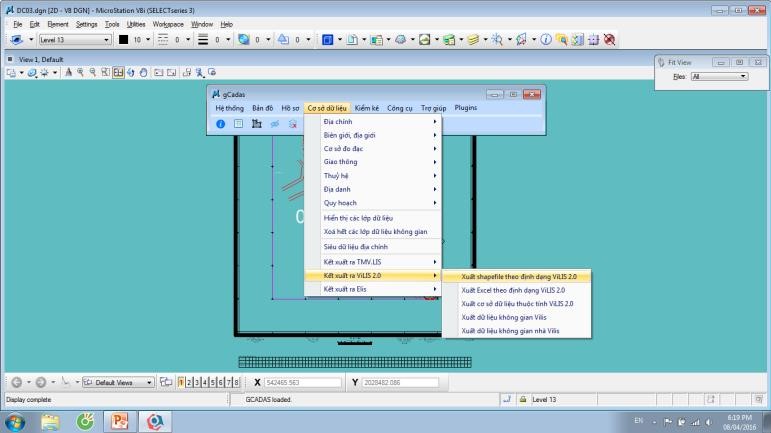This screenshot has width=771, height=433.
Task: Click the blue info icon in gCadas toolbar
Action: tap(221, 125)
